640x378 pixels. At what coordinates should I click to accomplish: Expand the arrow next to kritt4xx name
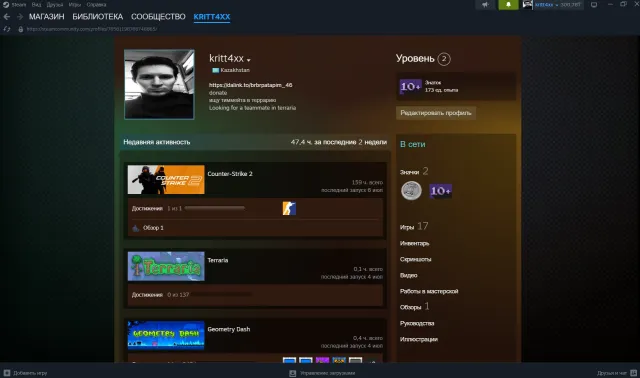click(x=249, y=60)
